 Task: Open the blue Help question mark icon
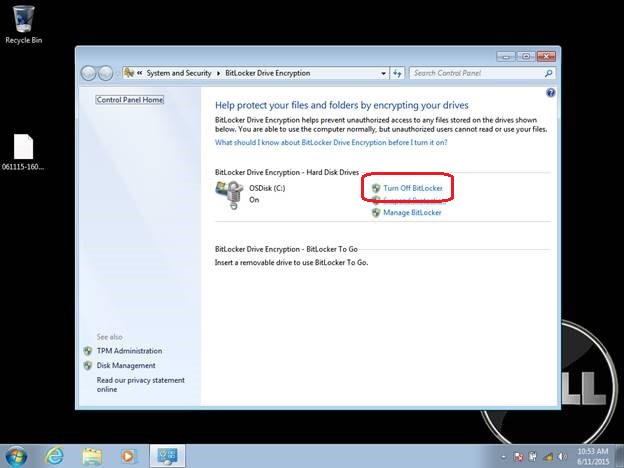pyautogui.click(x=550, y=93)
